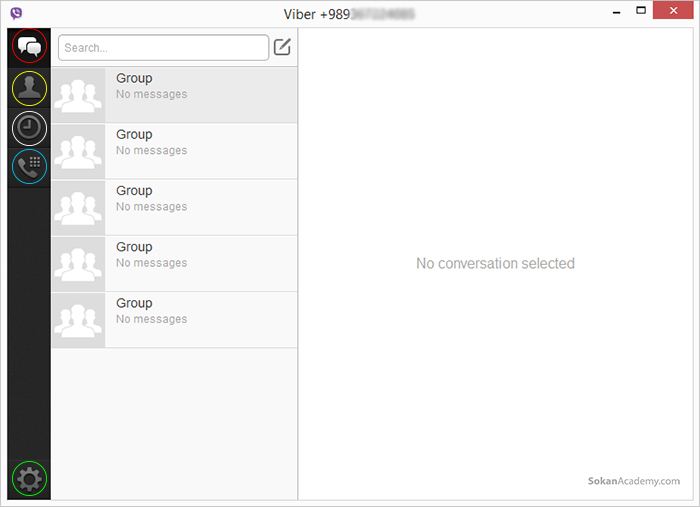
Task: Select the fifth Group conversation
Action: tap(175, 320)
